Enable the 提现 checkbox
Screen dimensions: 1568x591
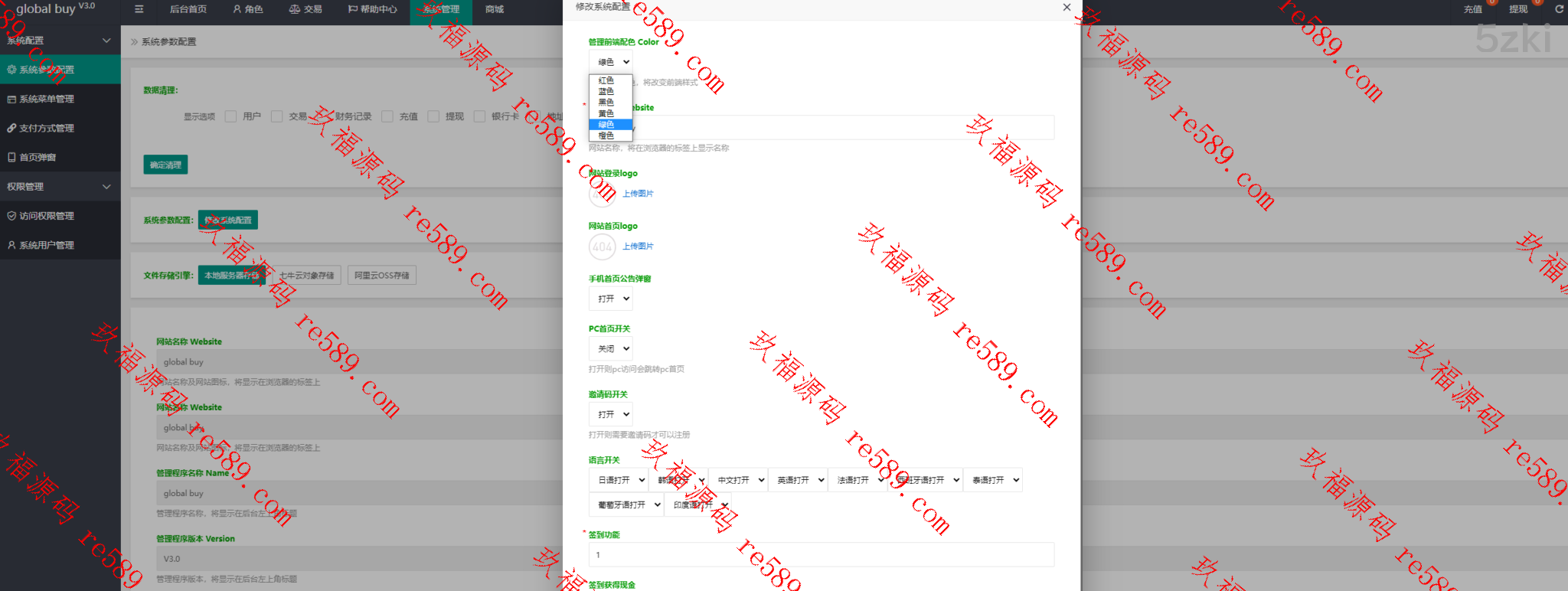[433, 116]
